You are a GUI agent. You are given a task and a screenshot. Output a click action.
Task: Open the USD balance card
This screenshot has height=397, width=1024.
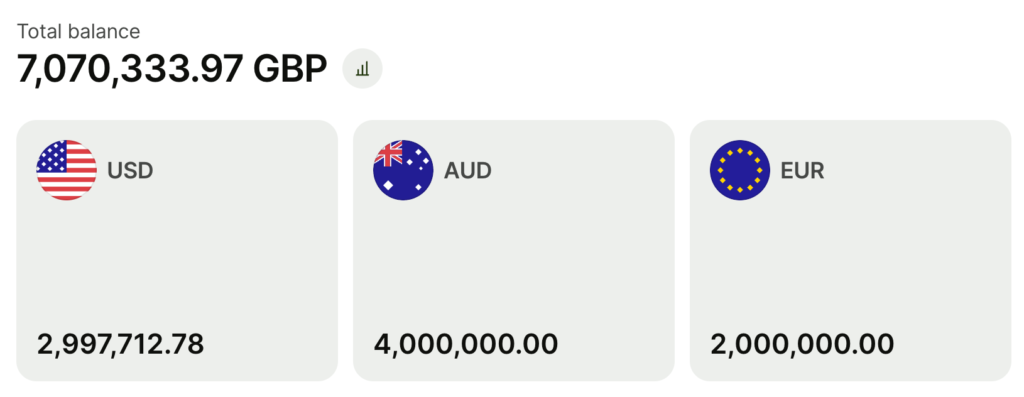point(177,251)
